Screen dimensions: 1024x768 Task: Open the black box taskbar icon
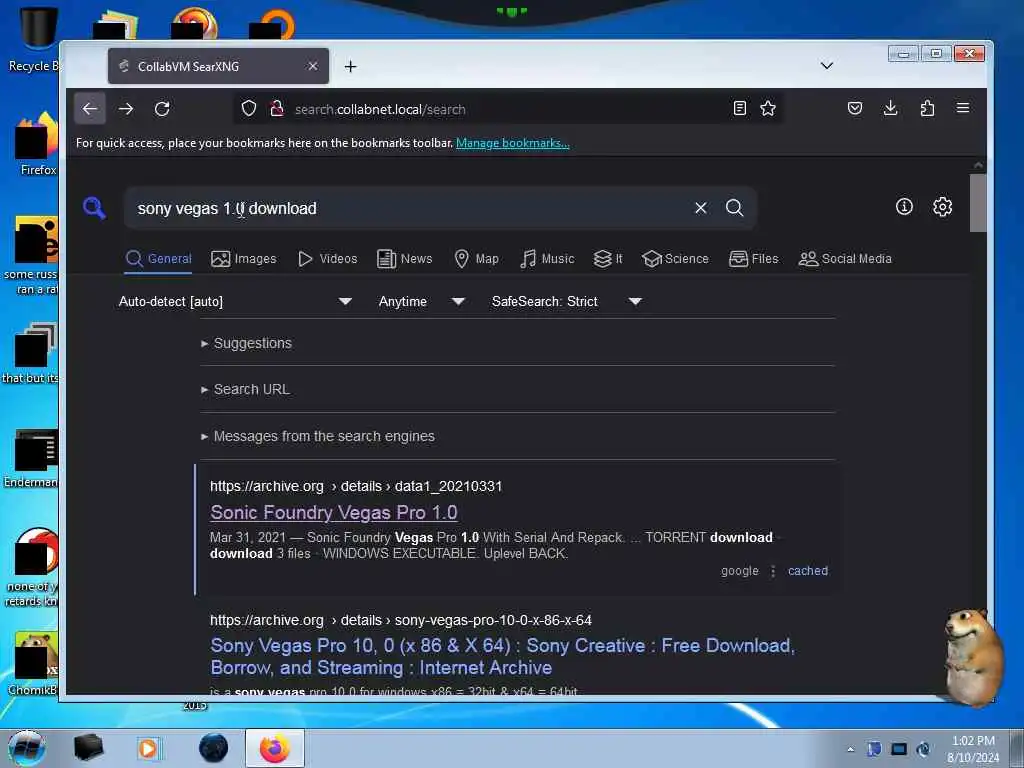pyautogui.click(x=88, y=748)
